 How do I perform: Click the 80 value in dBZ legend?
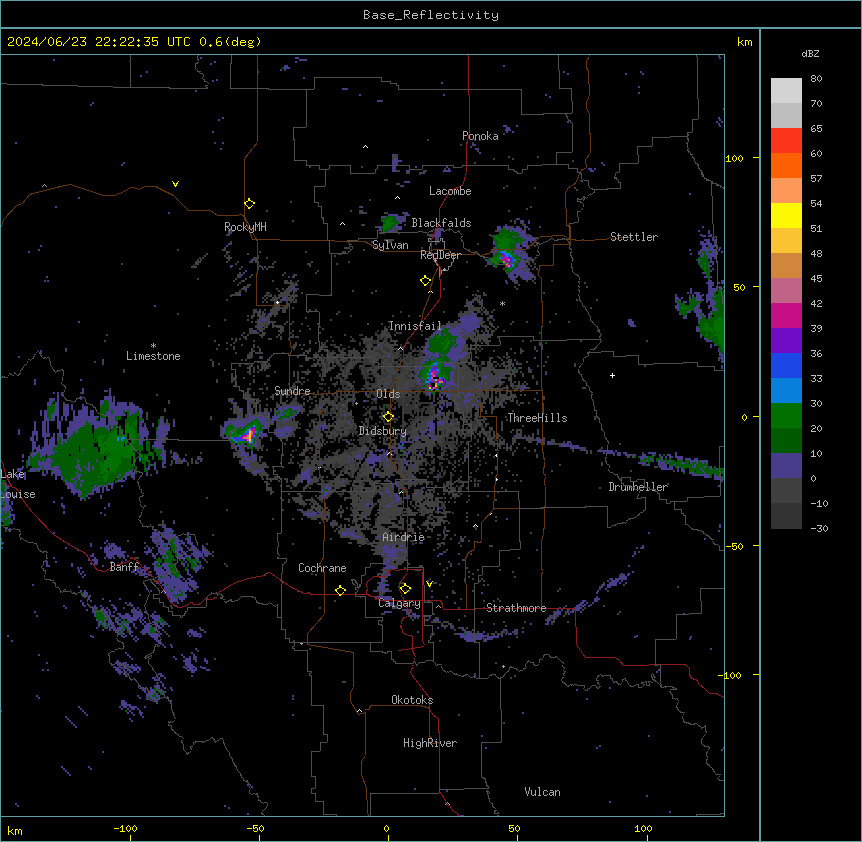pyautogui.click(x=816, y=79)
